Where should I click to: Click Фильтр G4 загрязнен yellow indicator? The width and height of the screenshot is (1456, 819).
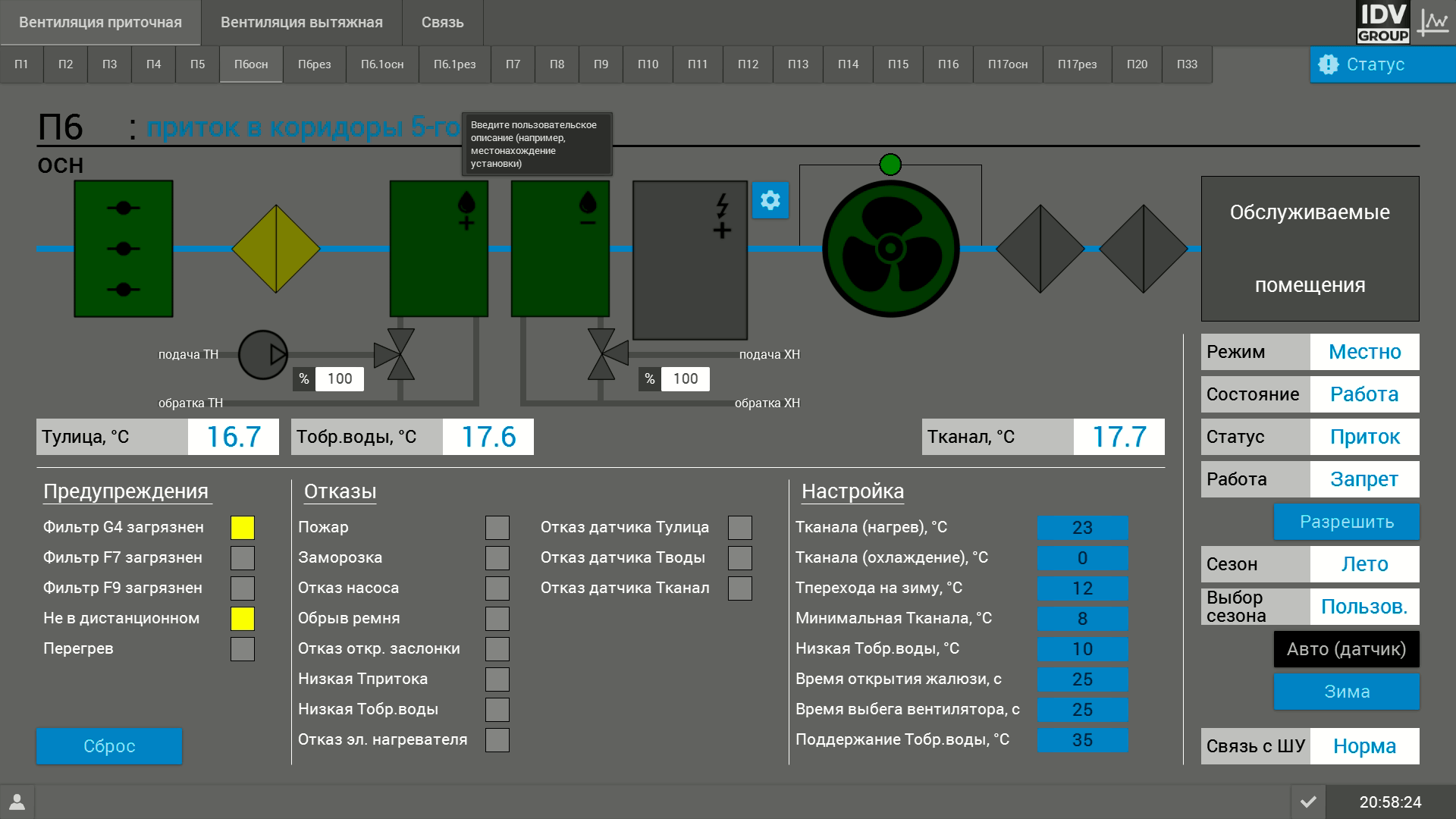pos(243,528)
